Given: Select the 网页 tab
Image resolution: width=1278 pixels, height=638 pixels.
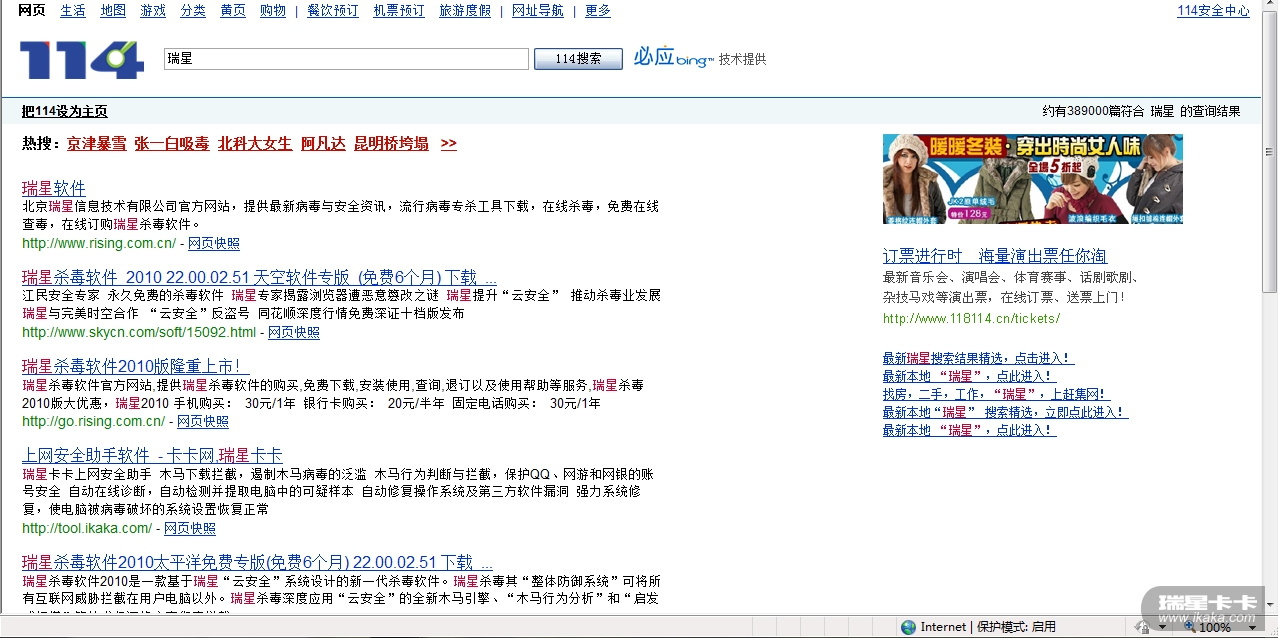Looking at the screenshot, I should pyautogui.click(x=32, y=10).
